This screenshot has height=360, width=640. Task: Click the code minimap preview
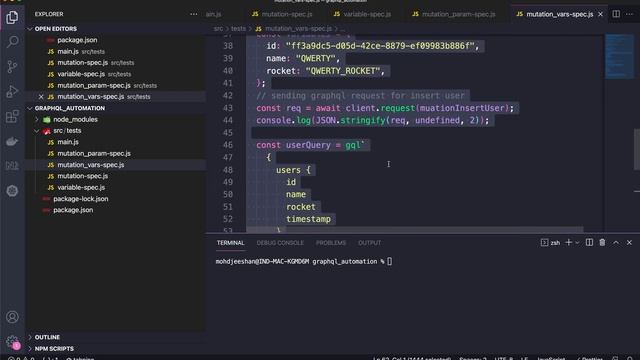tap(619, 56)
